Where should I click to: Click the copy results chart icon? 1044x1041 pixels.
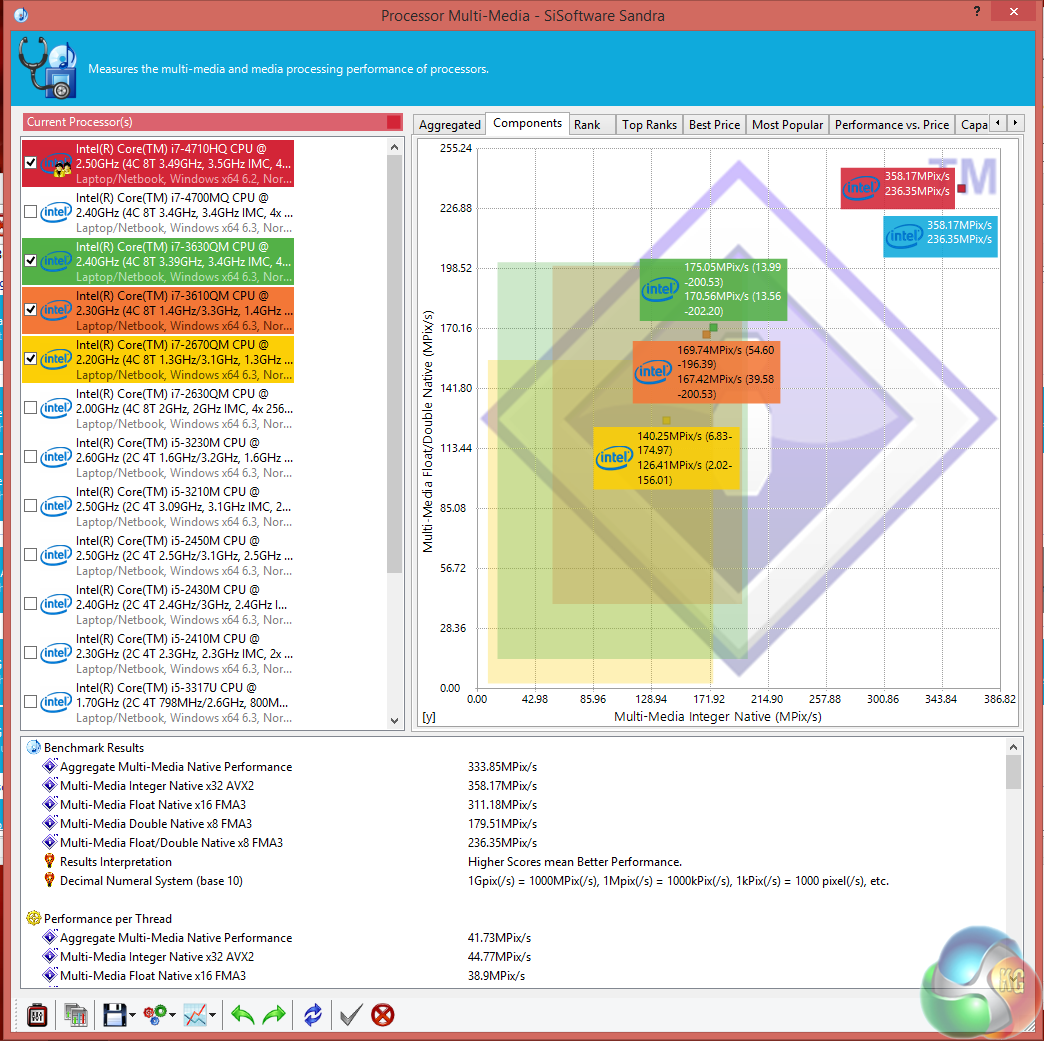[x=75, y=1015]
